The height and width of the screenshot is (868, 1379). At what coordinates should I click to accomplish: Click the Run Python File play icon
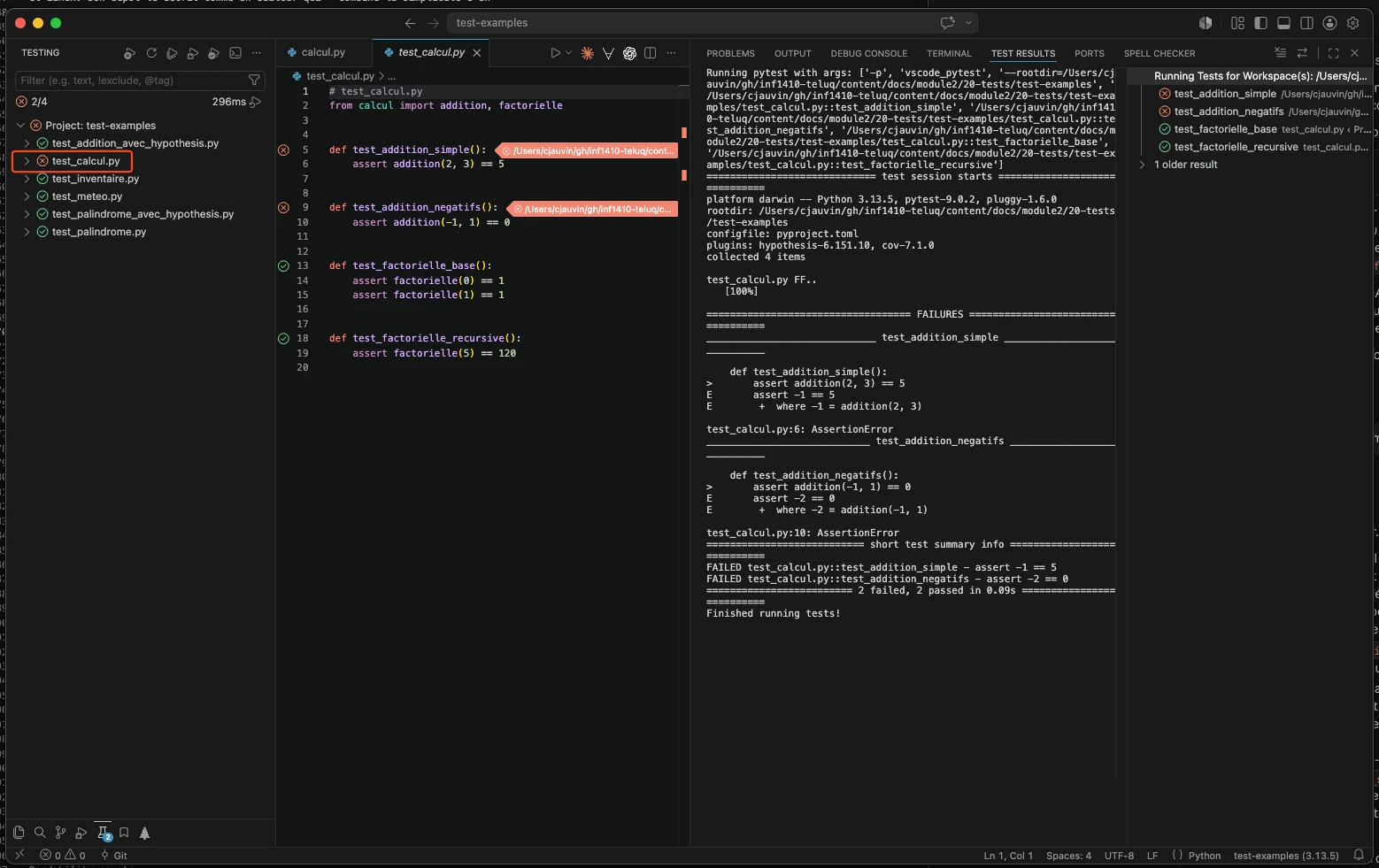pos(555,53)
